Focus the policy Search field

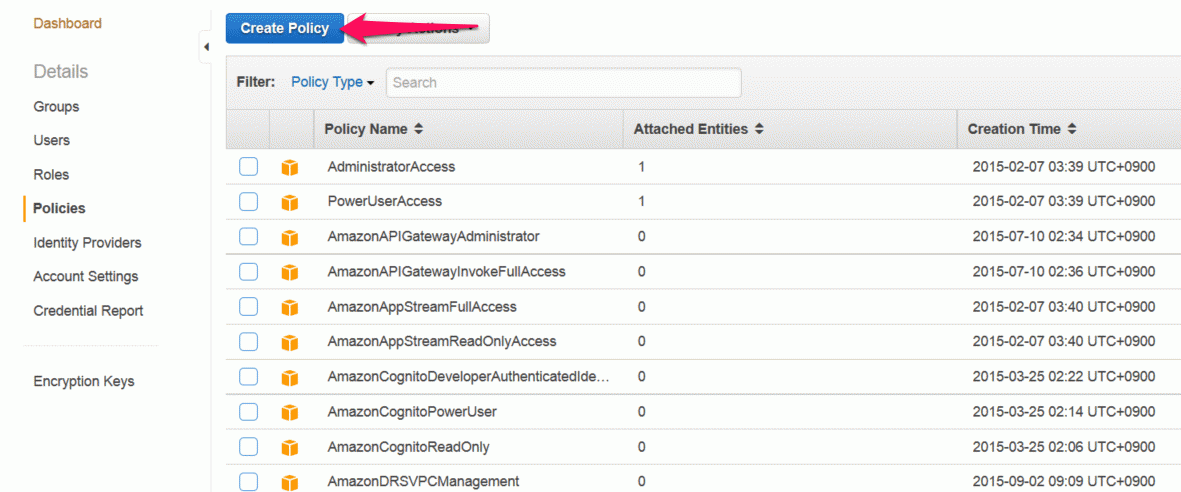(563, 82)
